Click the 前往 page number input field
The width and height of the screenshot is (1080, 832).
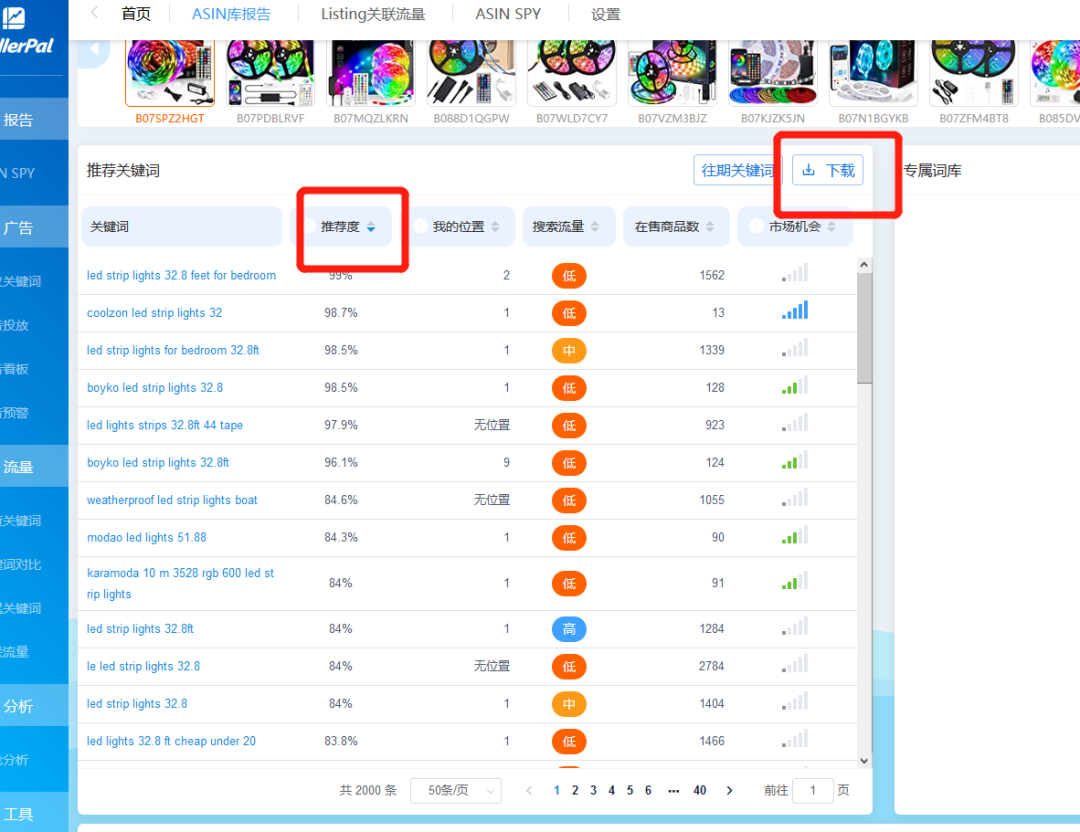[x=813, y=790]
